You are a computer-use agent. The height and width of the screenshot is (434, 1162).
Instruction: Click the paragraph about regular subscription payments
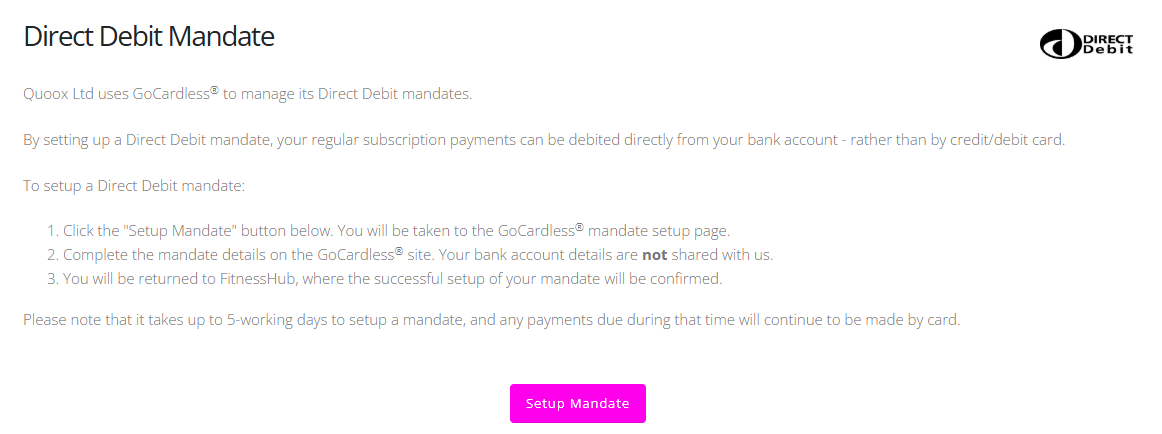click(x=543, y=140)
